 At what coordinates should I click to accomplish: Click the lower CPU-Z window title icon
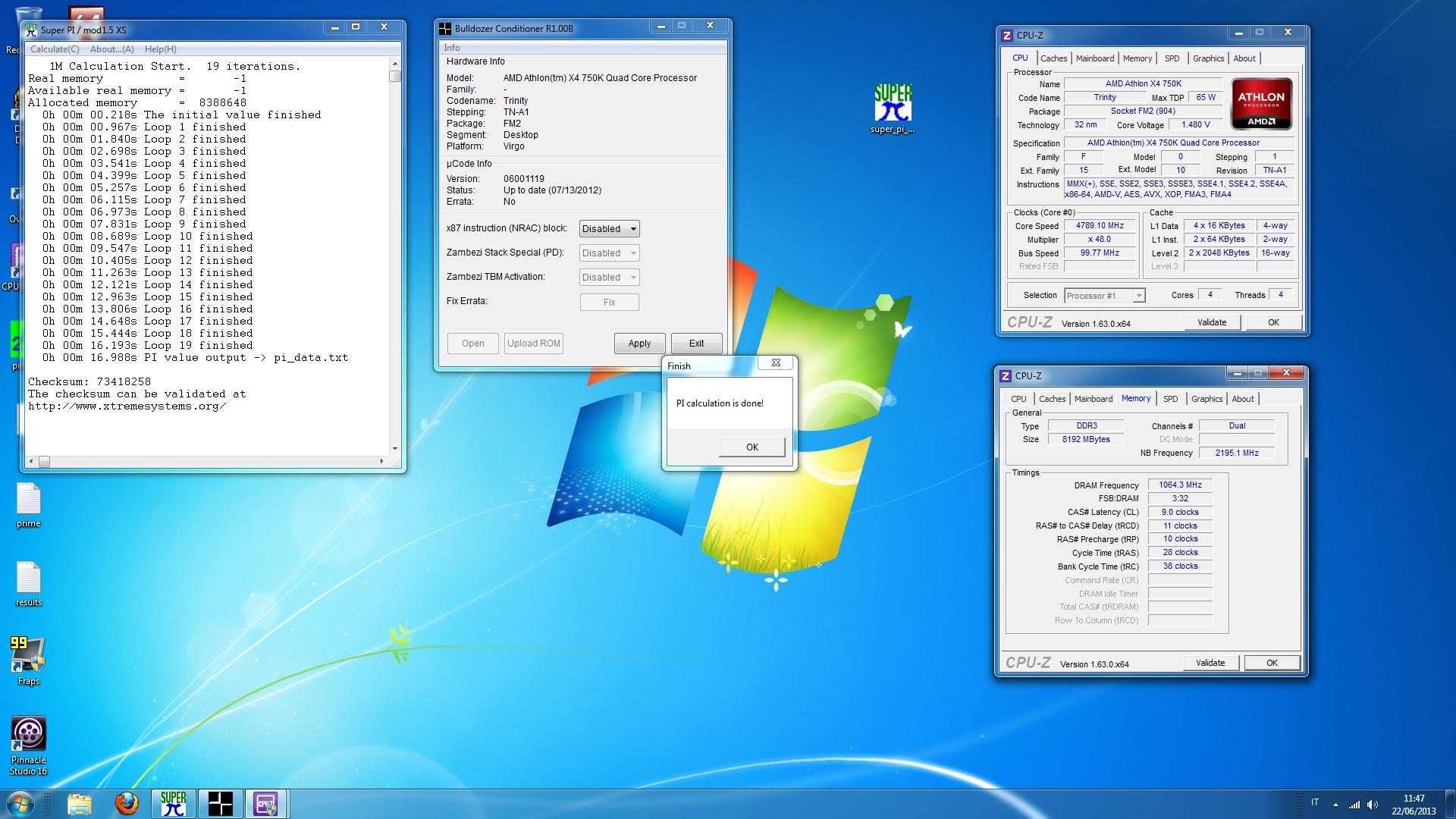[x=1006, y=375]
